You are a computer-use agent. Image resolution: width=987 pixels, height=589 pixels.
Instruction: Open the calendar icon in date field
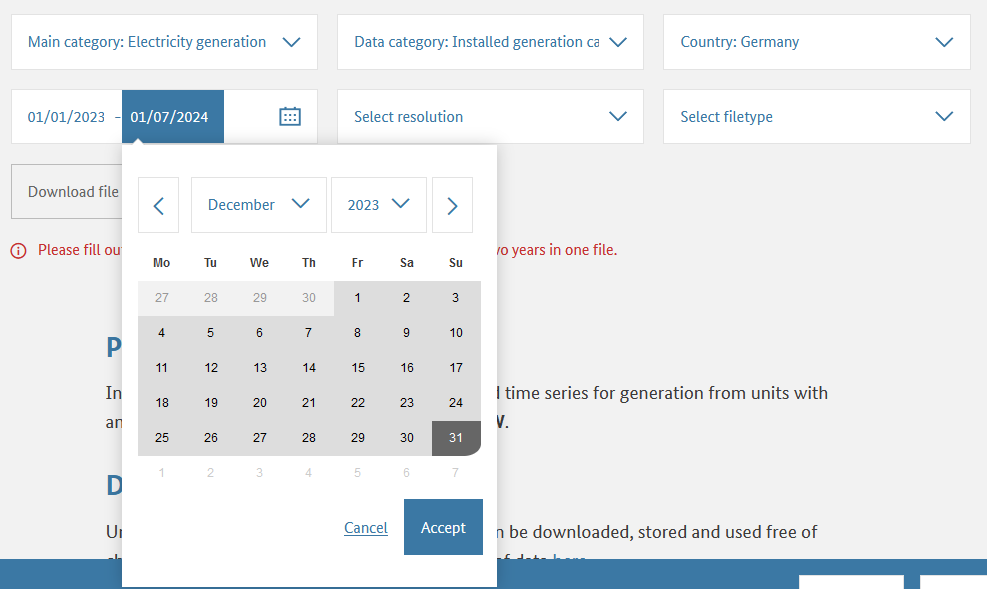289,117
